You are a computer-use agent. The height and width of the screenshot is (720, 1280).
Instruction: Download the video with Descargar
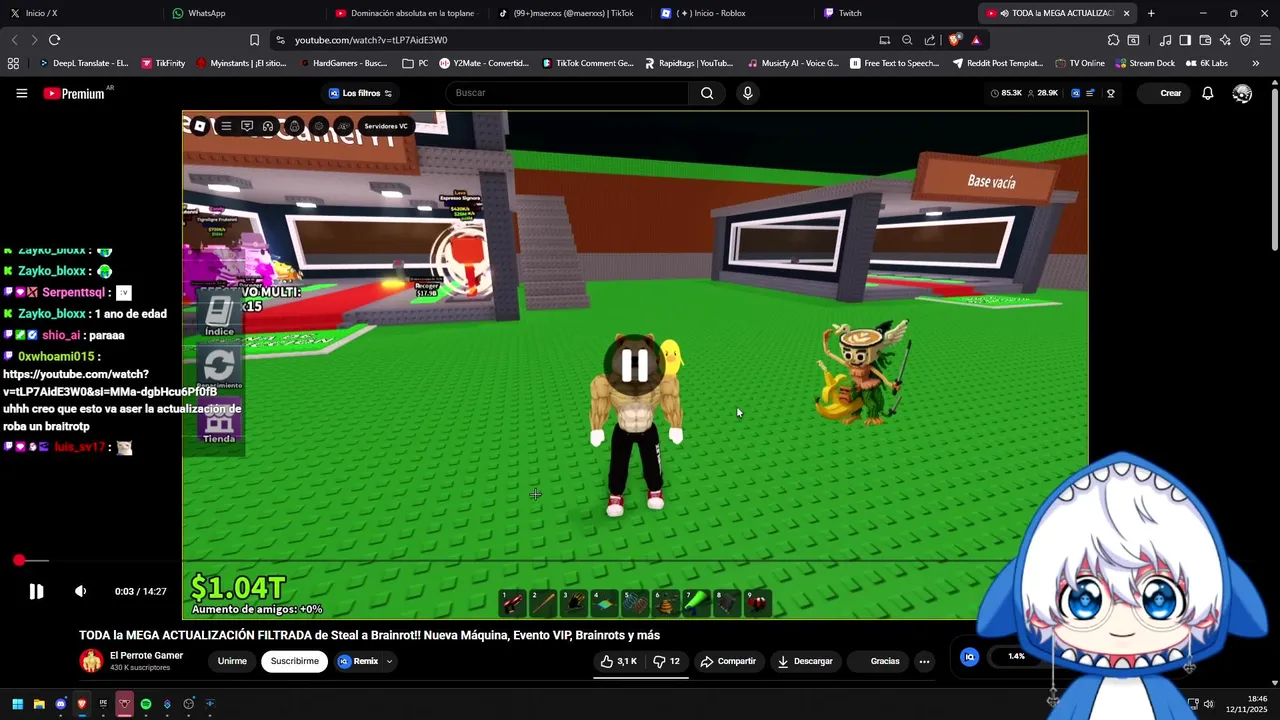[805, 661]
